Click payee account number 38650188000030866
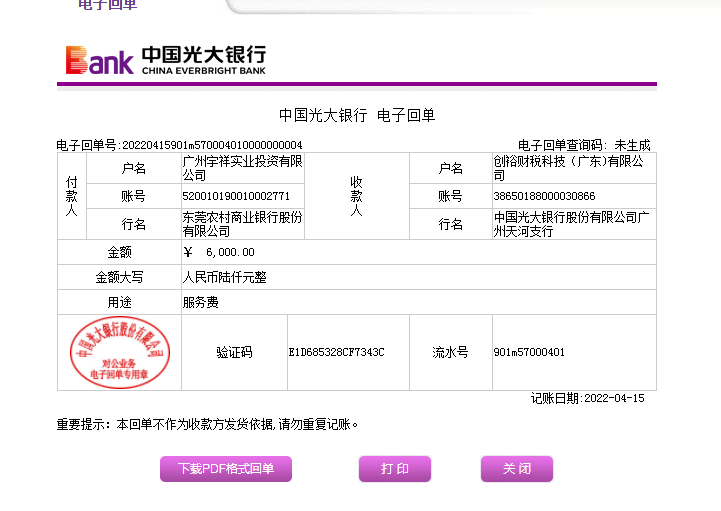Viewport: 721px width, 511px height. [x=544, y=196]
